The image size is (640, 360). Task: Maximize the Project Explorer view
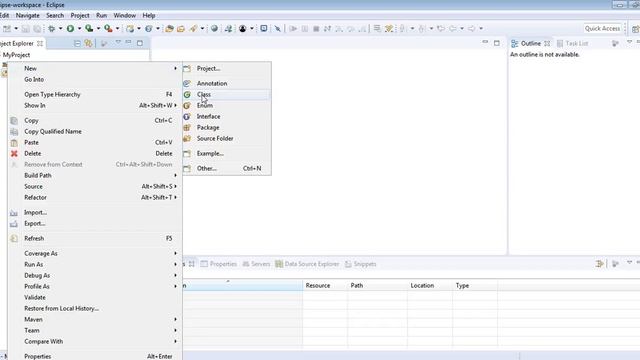click(x=140, y=43)
